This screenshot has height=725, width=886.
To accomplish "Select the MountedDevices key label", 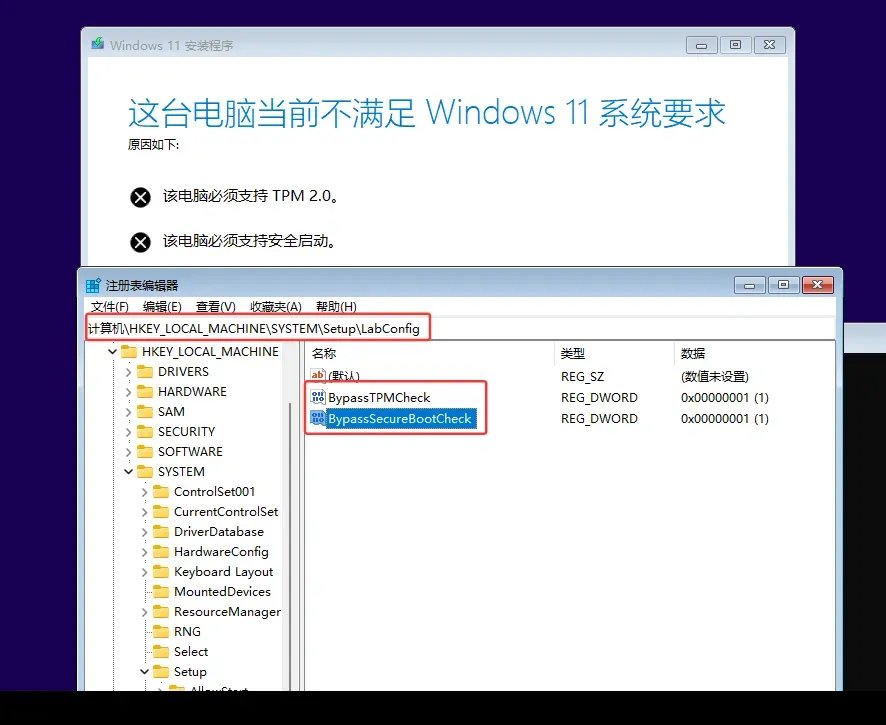I will point(222,592).
